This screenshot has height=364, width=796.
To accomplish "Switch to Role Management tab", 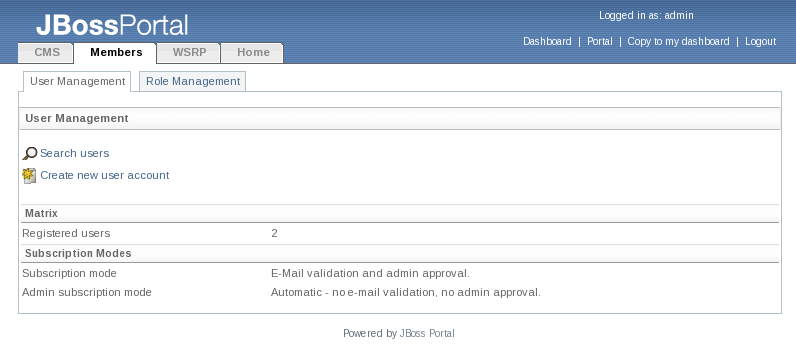I will tap(193, 81).
